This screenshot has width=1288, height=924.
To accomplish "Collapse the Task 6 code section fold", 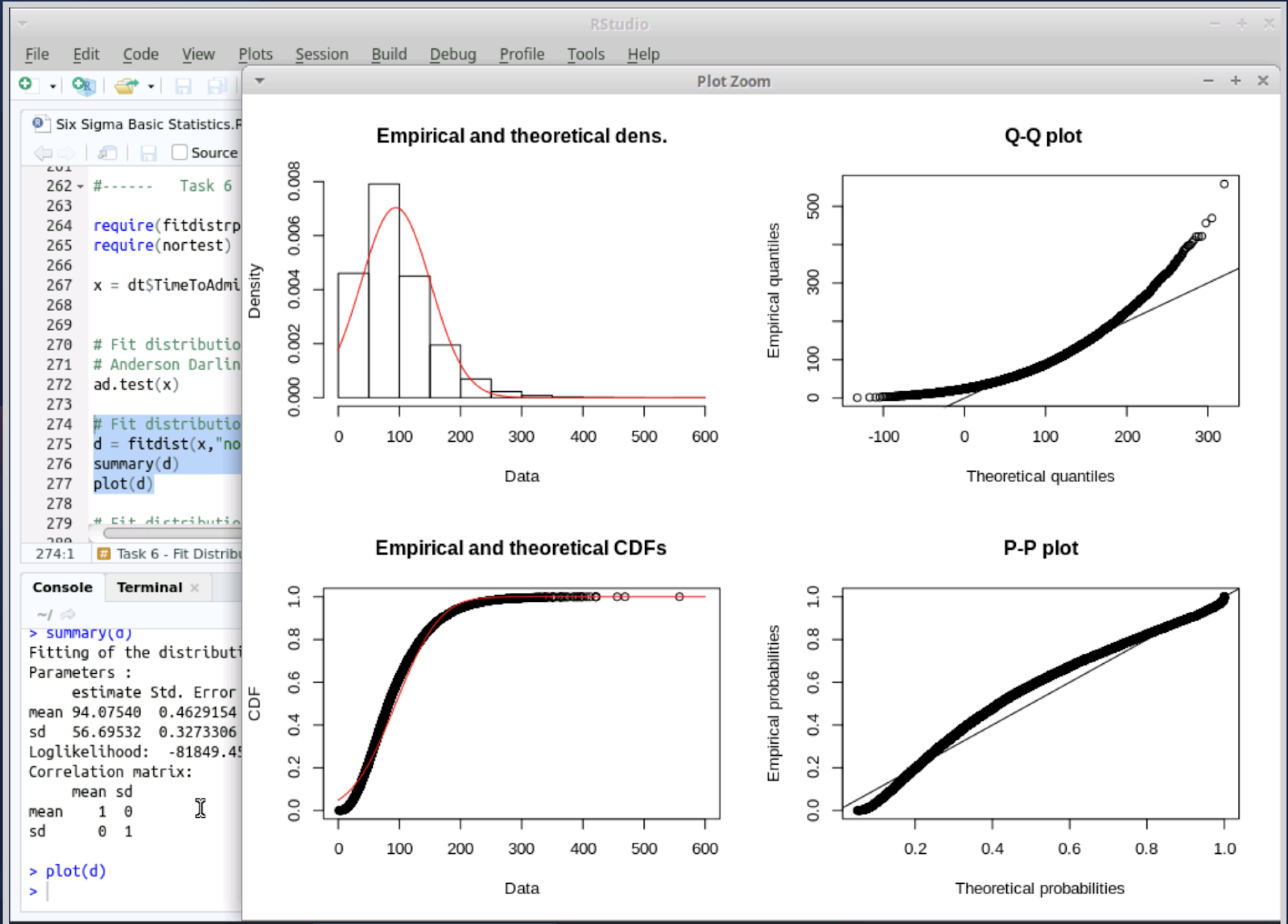I will point(80,186).
